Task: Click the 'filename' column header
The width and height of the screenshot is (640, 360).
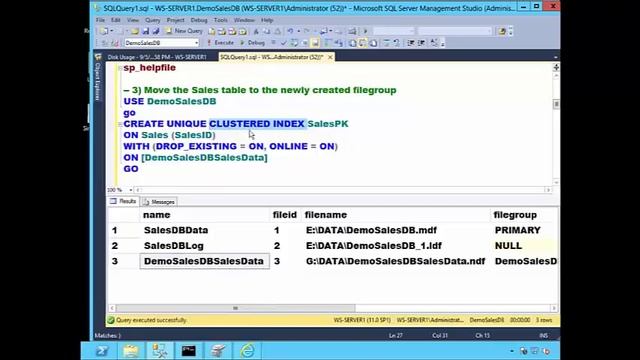Action: click(x=396, y=215)
